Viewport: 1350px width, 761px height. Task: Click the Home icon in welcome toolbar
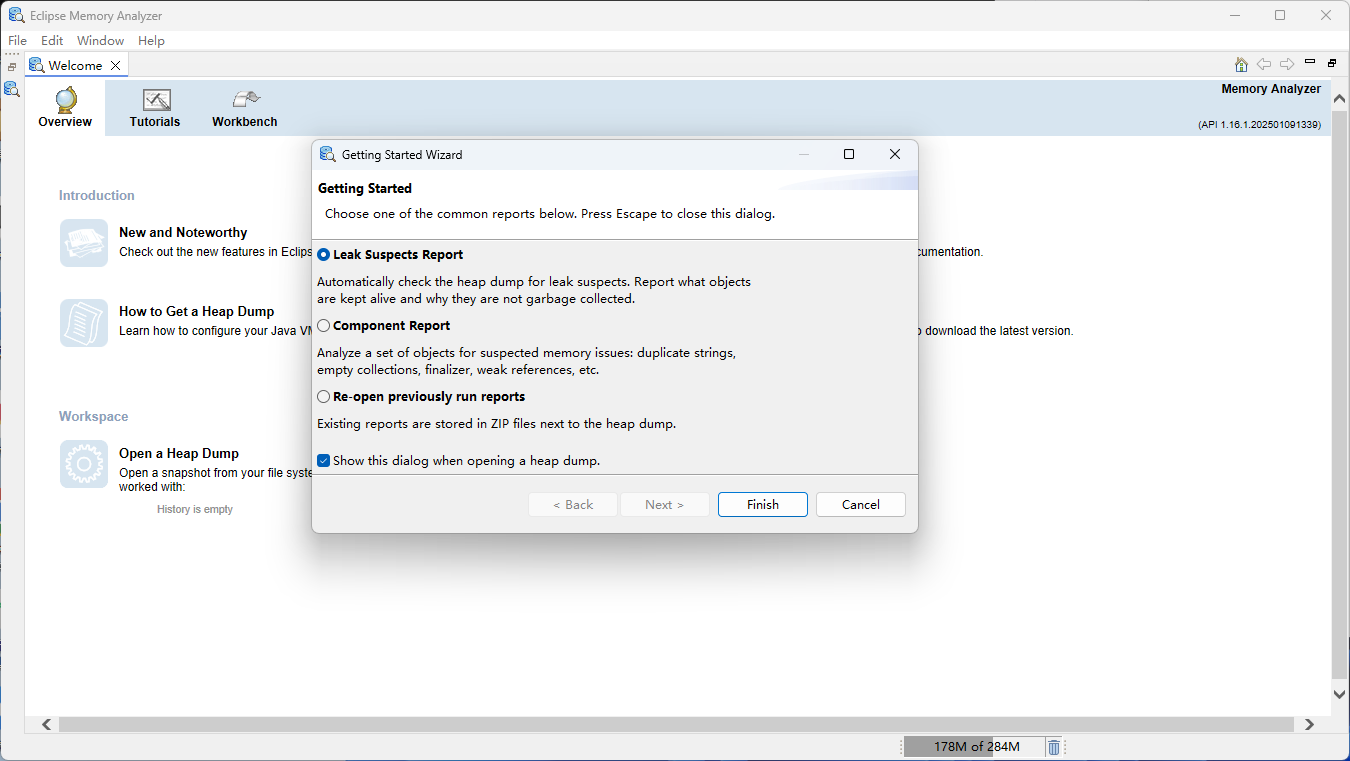tap(1241, 65)
